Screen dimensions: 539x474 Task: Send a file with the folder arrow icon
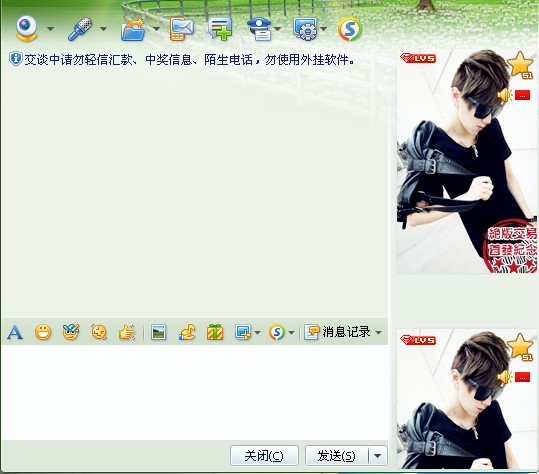coord(133,30)
